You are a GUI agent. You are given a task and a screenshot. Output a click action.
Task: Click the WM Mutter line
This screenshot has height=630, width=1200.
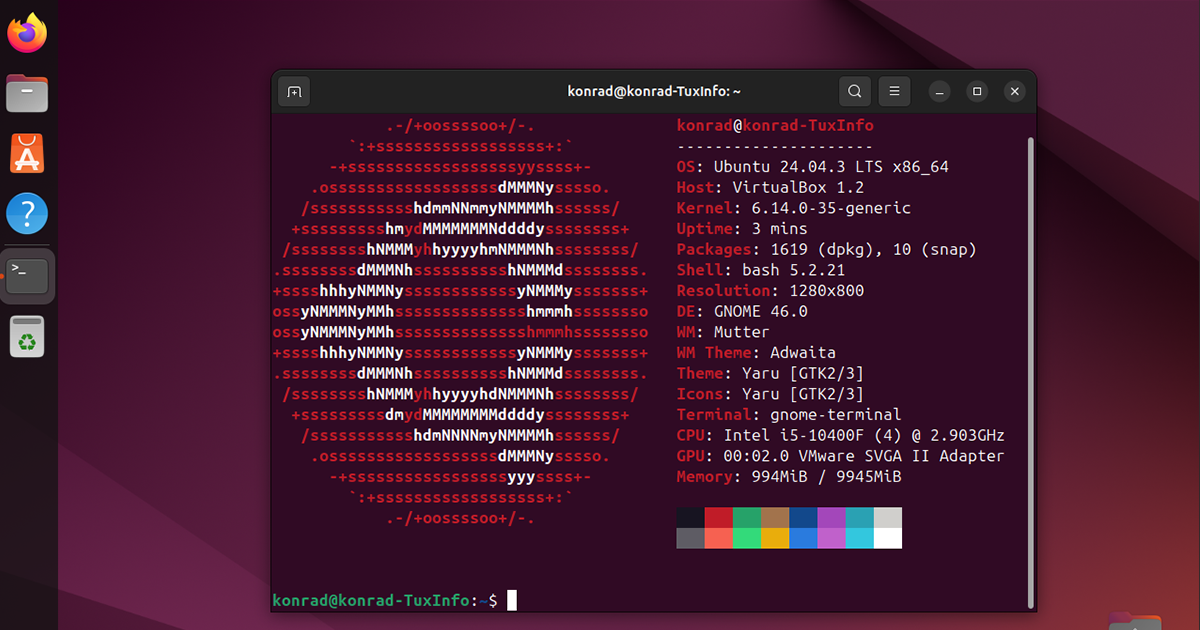coord(724,332)
